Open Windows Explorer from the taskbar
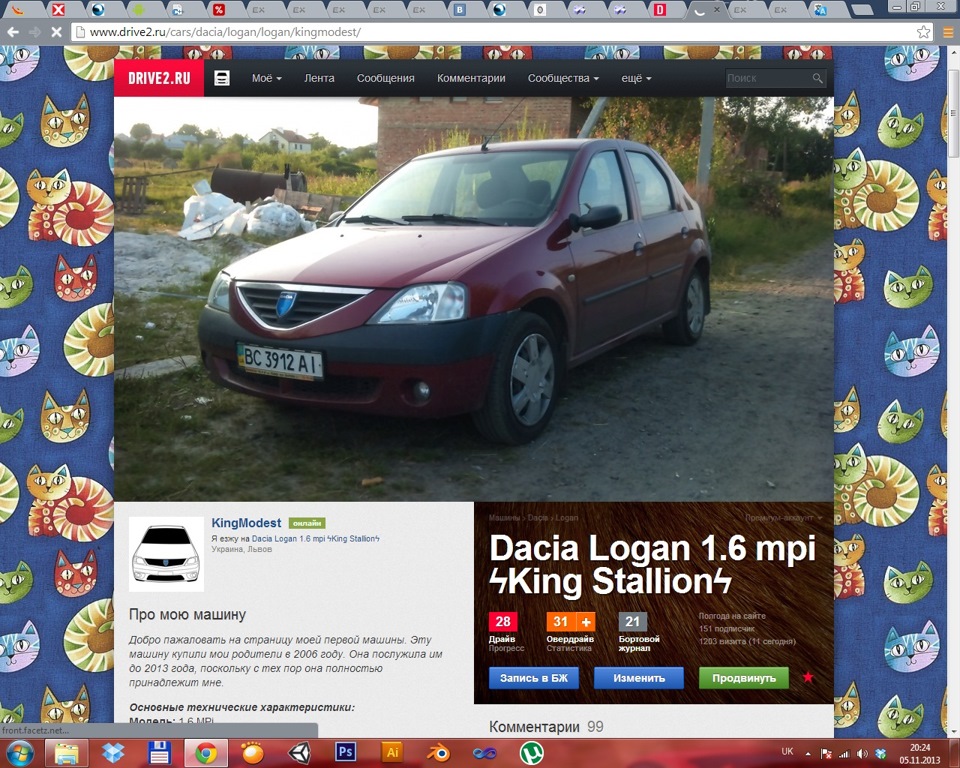The width and height of the screenshot is (960, 768). [67, 753]
